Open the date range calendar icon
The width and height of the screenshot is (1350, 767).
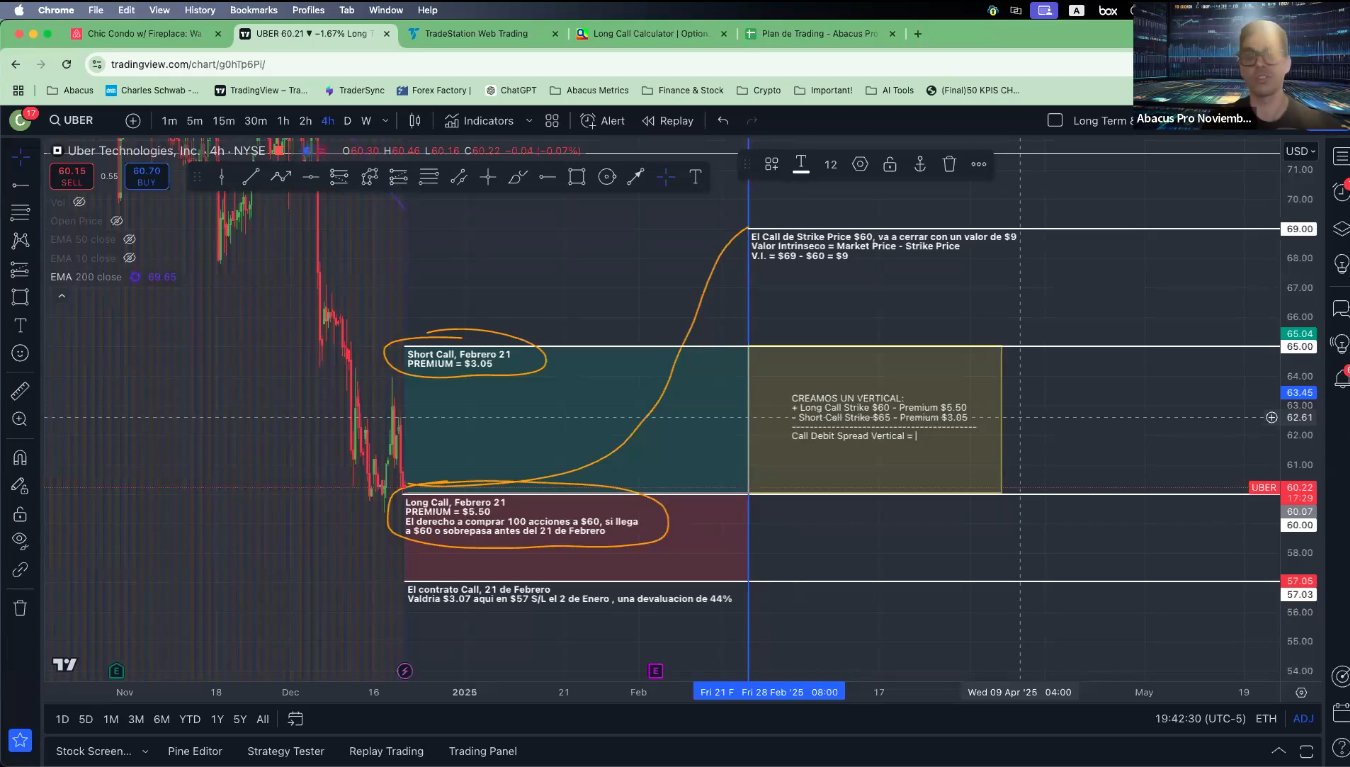295,719
